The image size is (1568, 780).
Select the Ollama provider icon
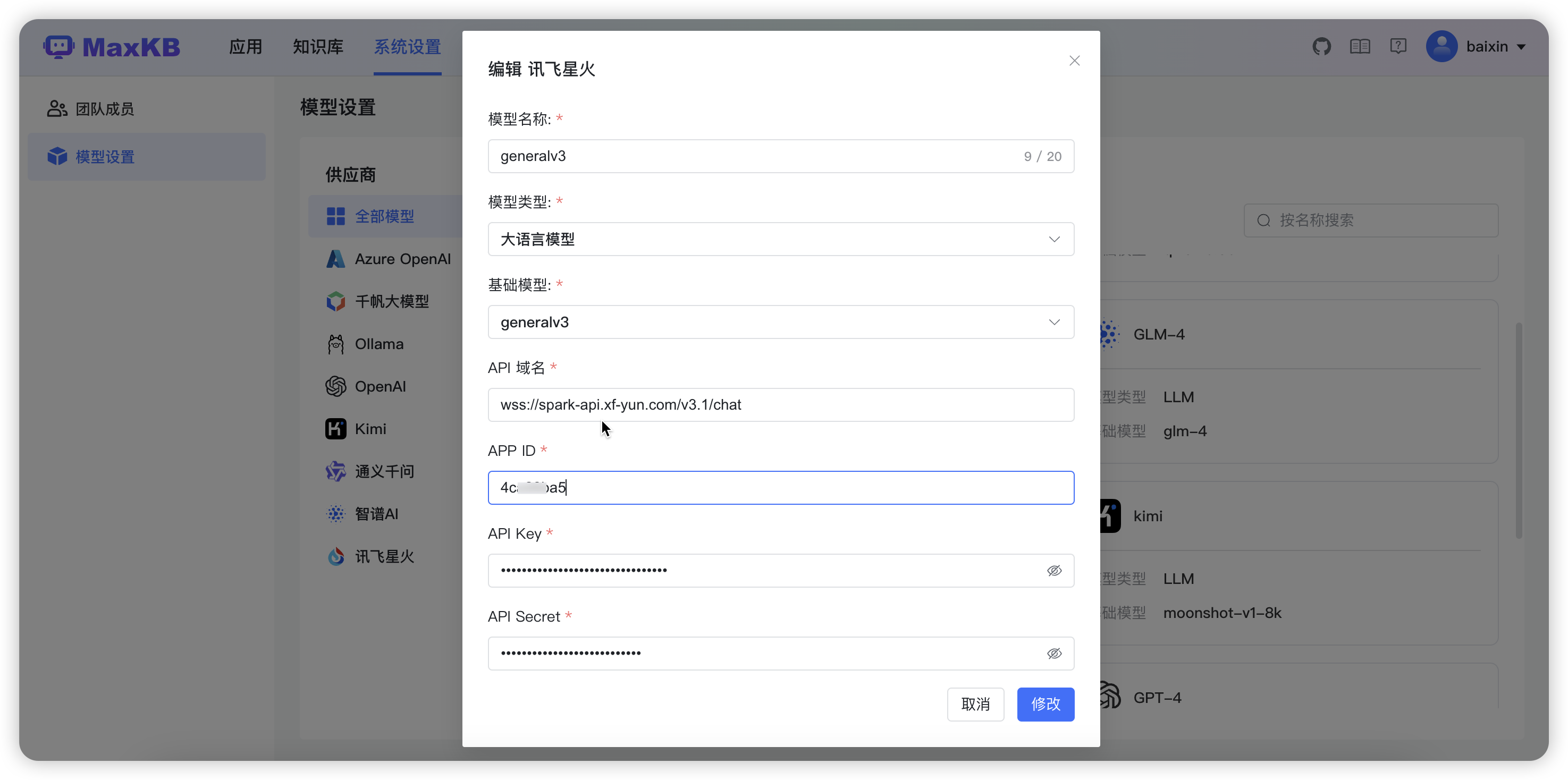click(x=335, y=344)
